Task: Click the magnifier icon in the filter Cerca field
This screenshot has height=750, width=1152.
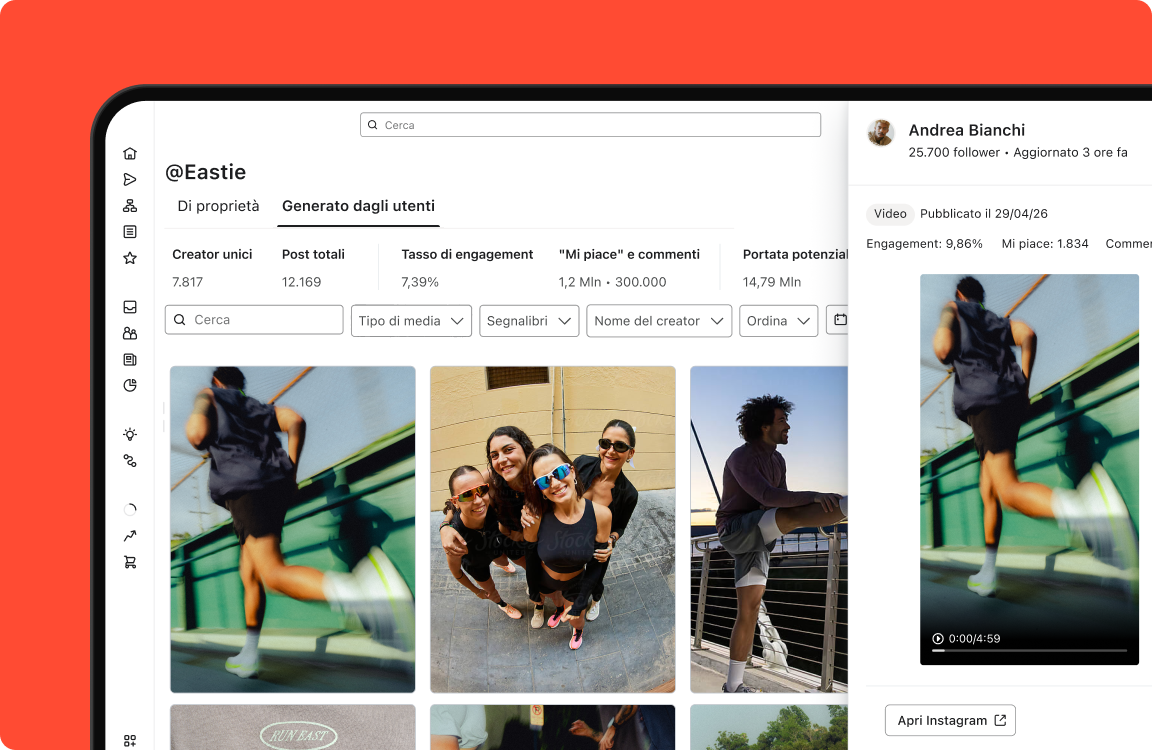Action: (179, 320)
